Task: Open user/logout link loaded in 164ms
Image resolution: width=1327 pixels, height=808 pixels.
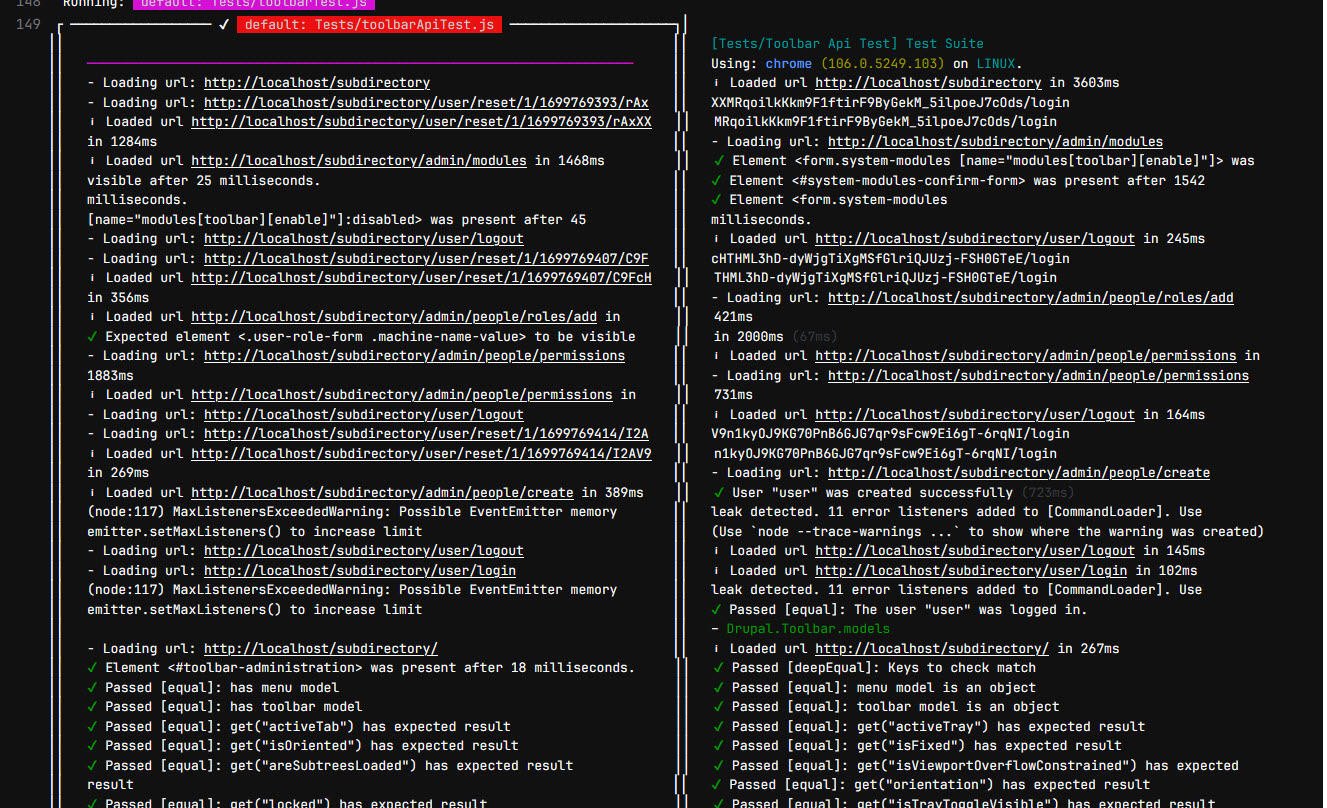Action: click(975, 415)
